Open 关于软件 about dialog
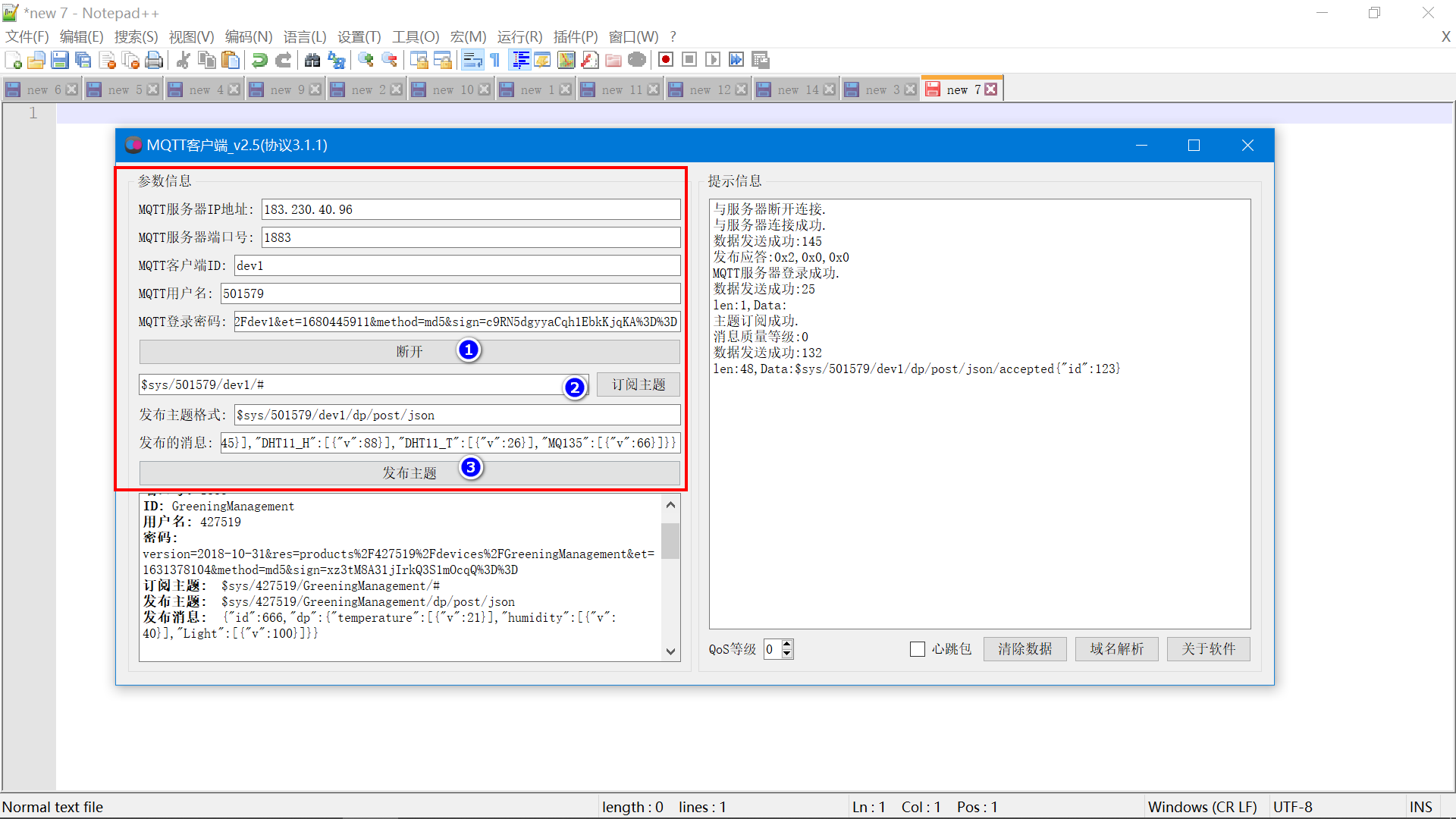Screen dimensions: 1456x819 pyautogui.click(x=1208, y=649)
